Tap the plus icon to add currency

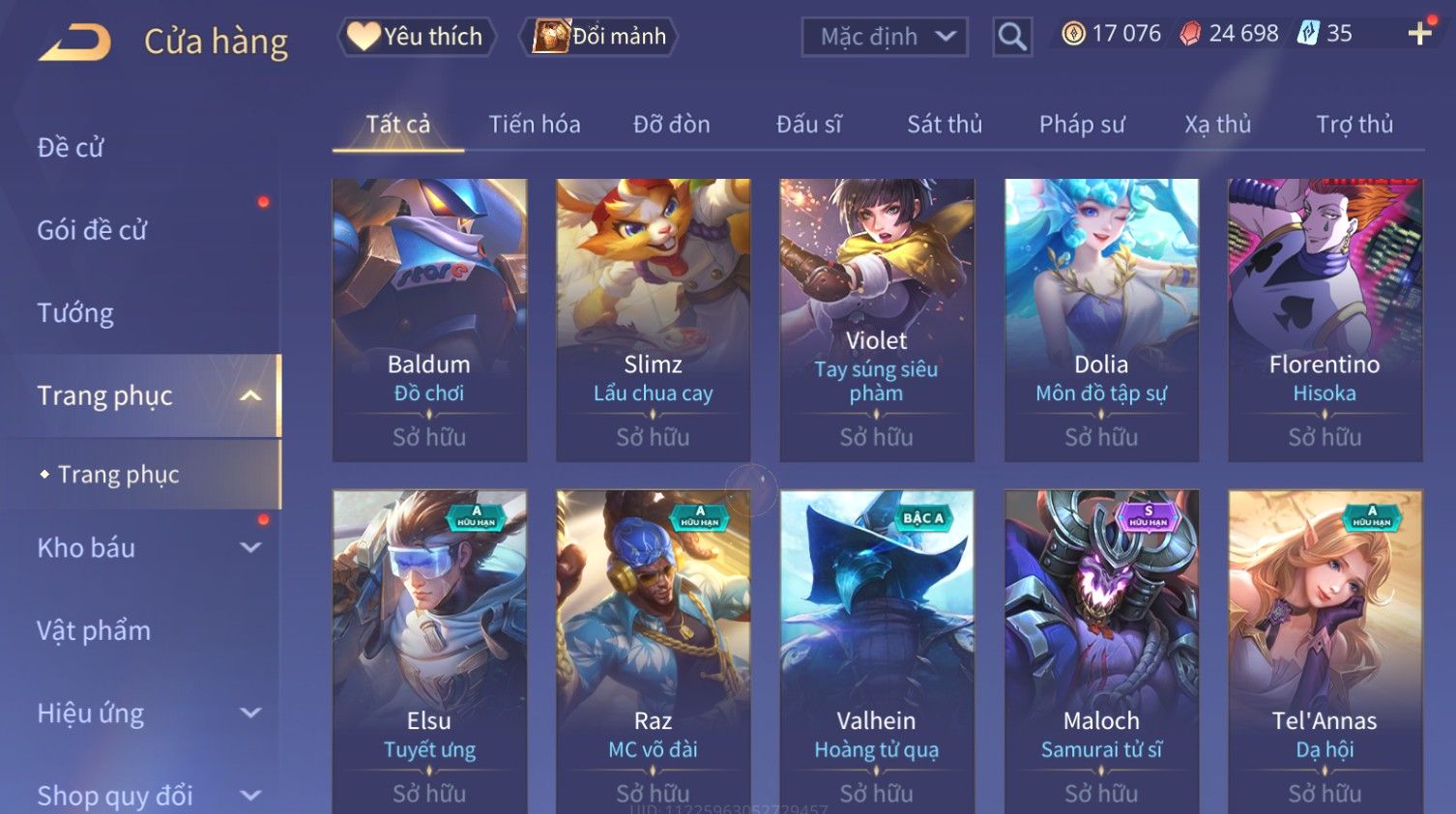point(1419,34)
